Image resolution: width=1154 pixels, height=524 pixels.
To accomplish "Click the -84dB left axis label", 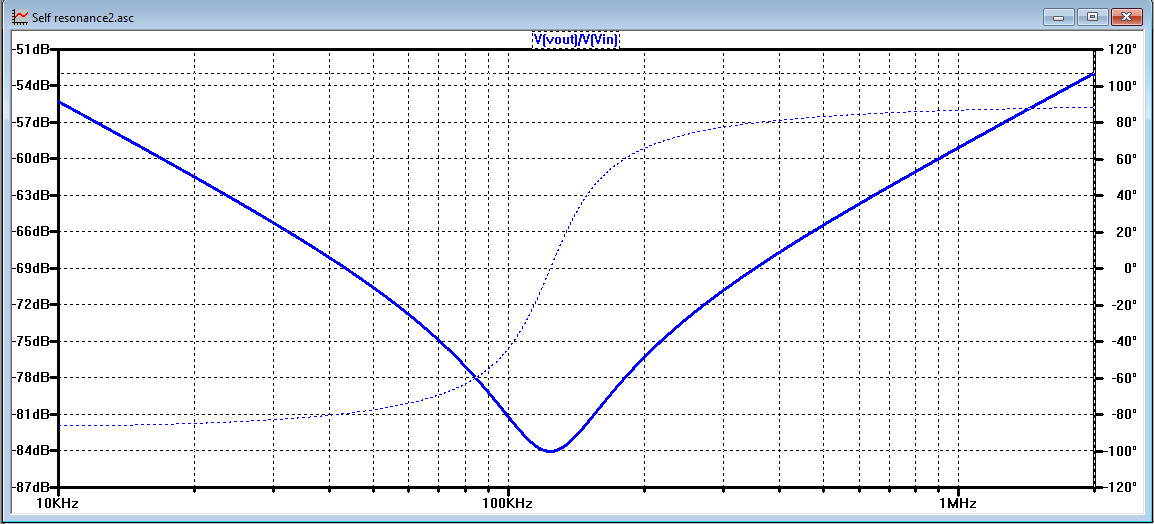I will click(x=30, y=450).
